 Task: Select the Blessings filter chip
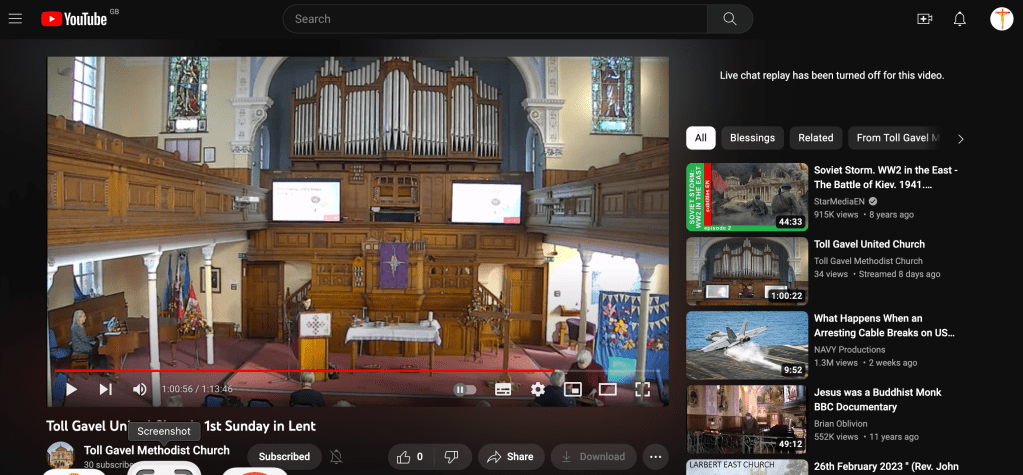[x=752, y=138]
